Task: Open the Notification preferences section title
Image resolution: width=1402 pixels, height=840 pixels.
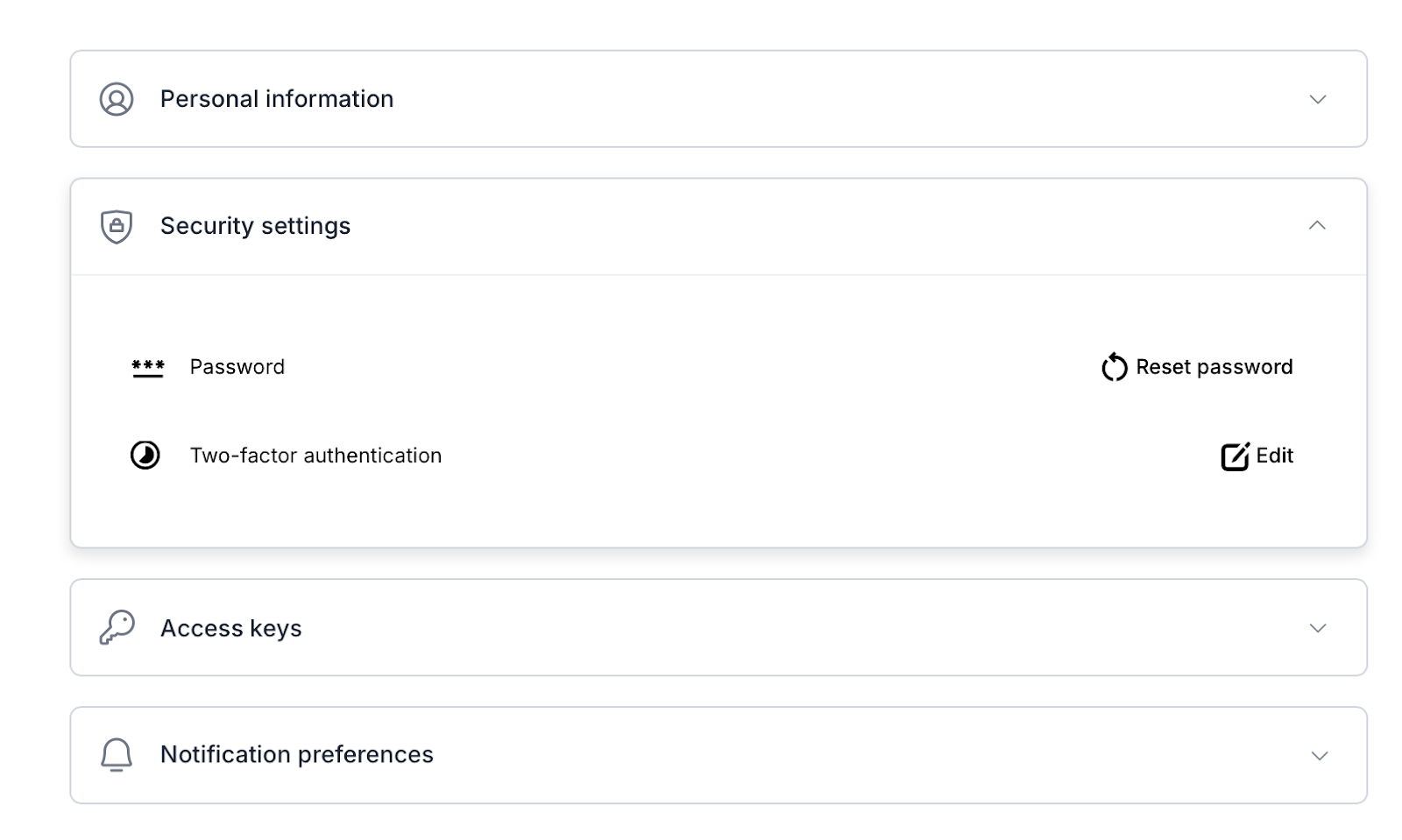Action: 296,754
